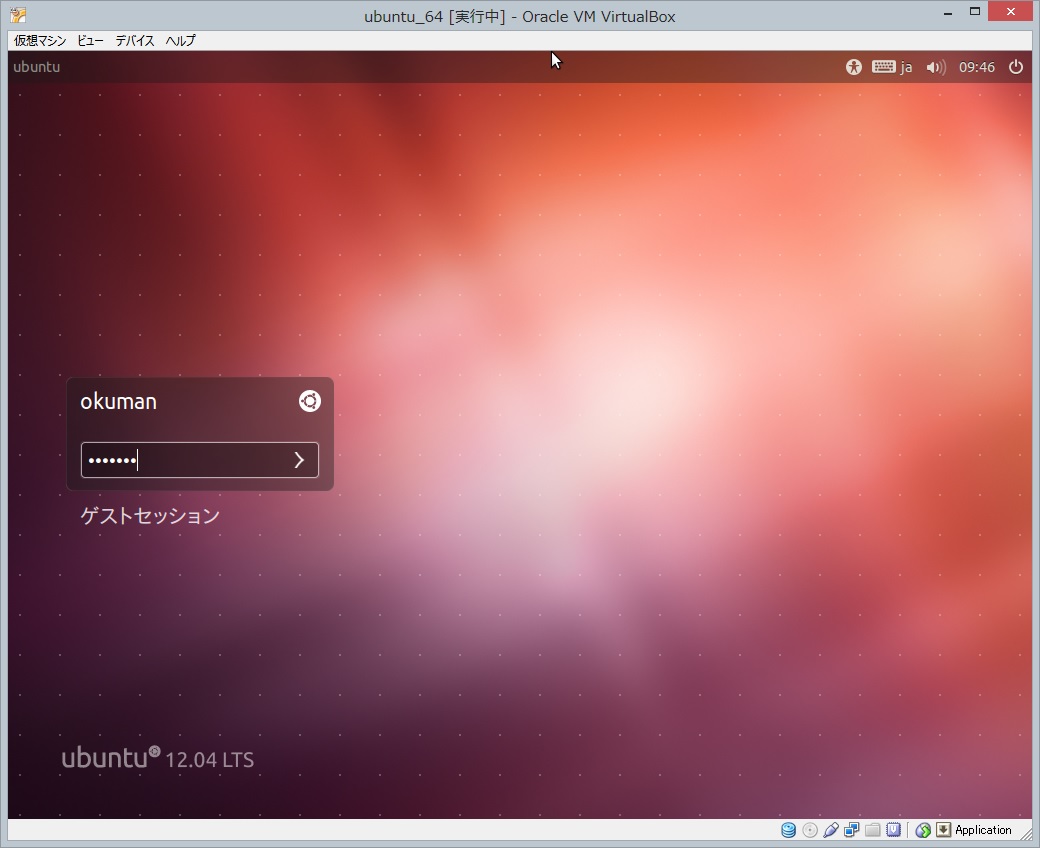Screen dimensions: 1040x848
Task: Click the Ubuntu session selector icon
Action: pyautogui.click(x=310, y=401)
